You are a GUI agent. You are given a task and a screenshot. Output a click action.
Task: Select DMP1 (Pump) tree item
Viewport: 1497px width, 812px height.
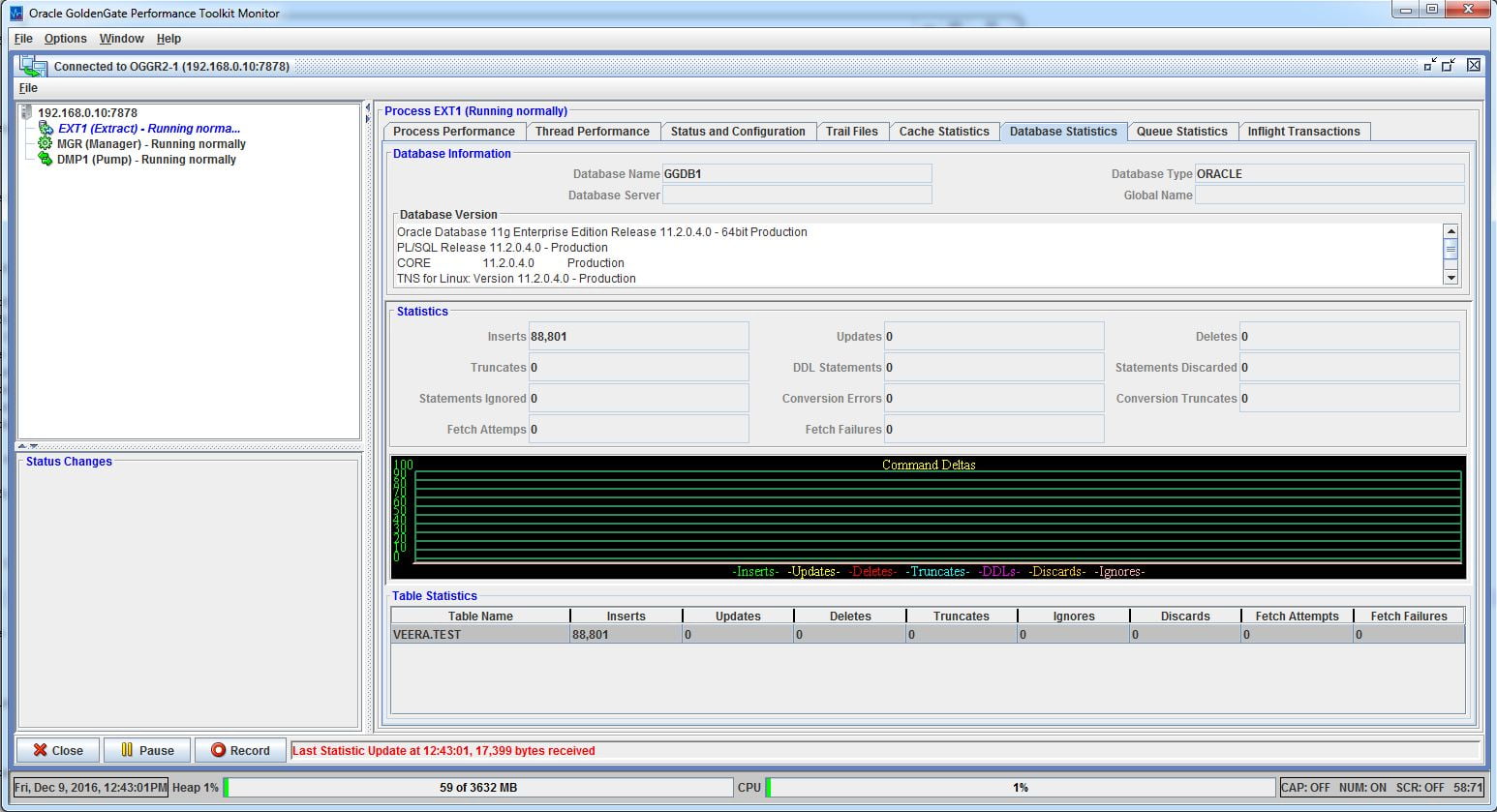pyautogui.click(x=146, y=160)
